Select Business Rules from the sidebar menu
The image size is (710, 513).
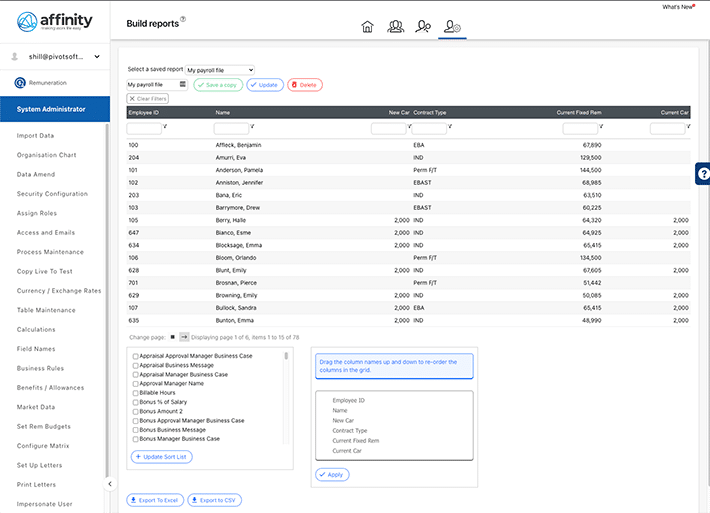click(40, 368)
